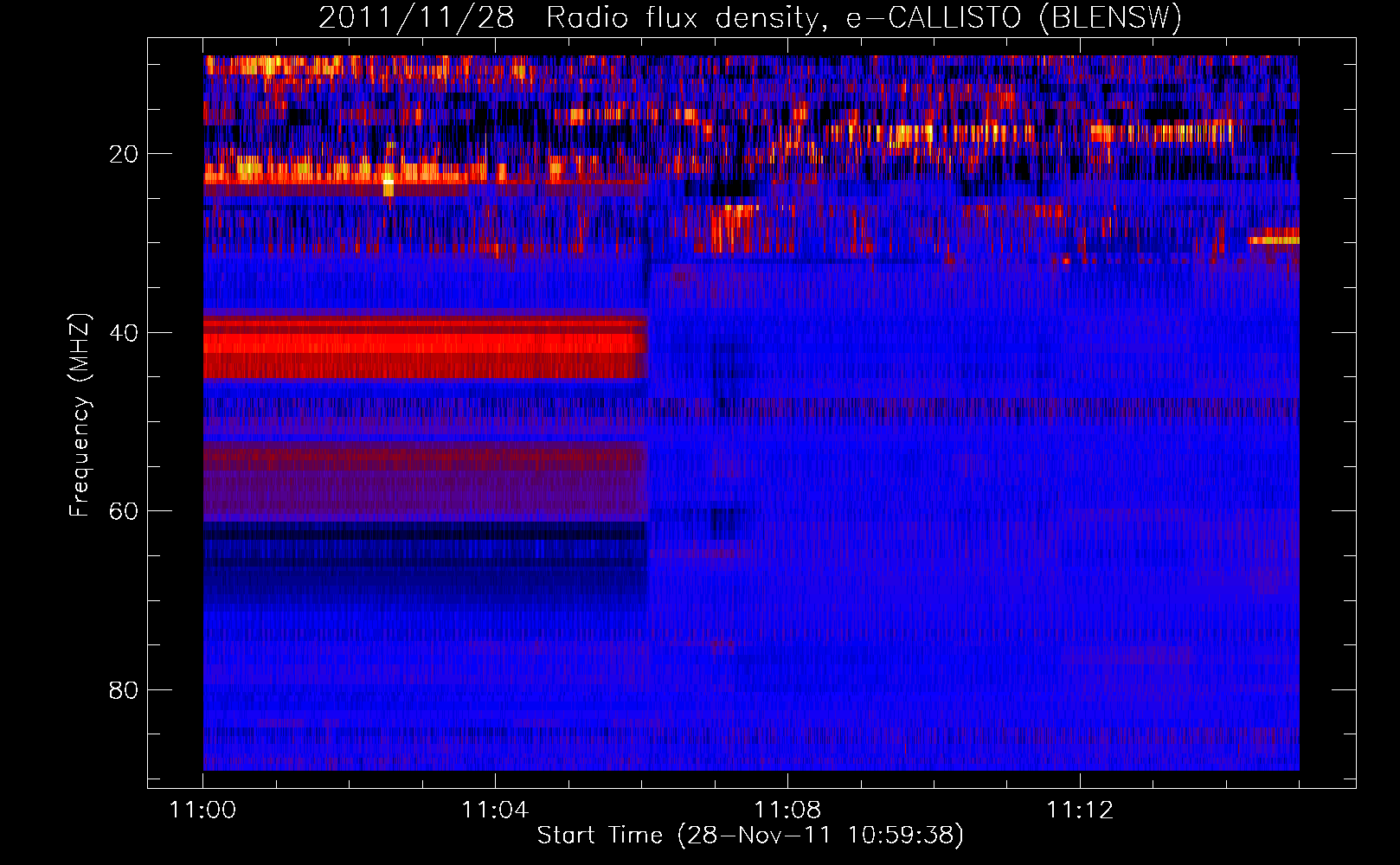This screenshot has height=865, width=1400.
Task: Click the 20 frequency tick label
Action: click(124, 154)
